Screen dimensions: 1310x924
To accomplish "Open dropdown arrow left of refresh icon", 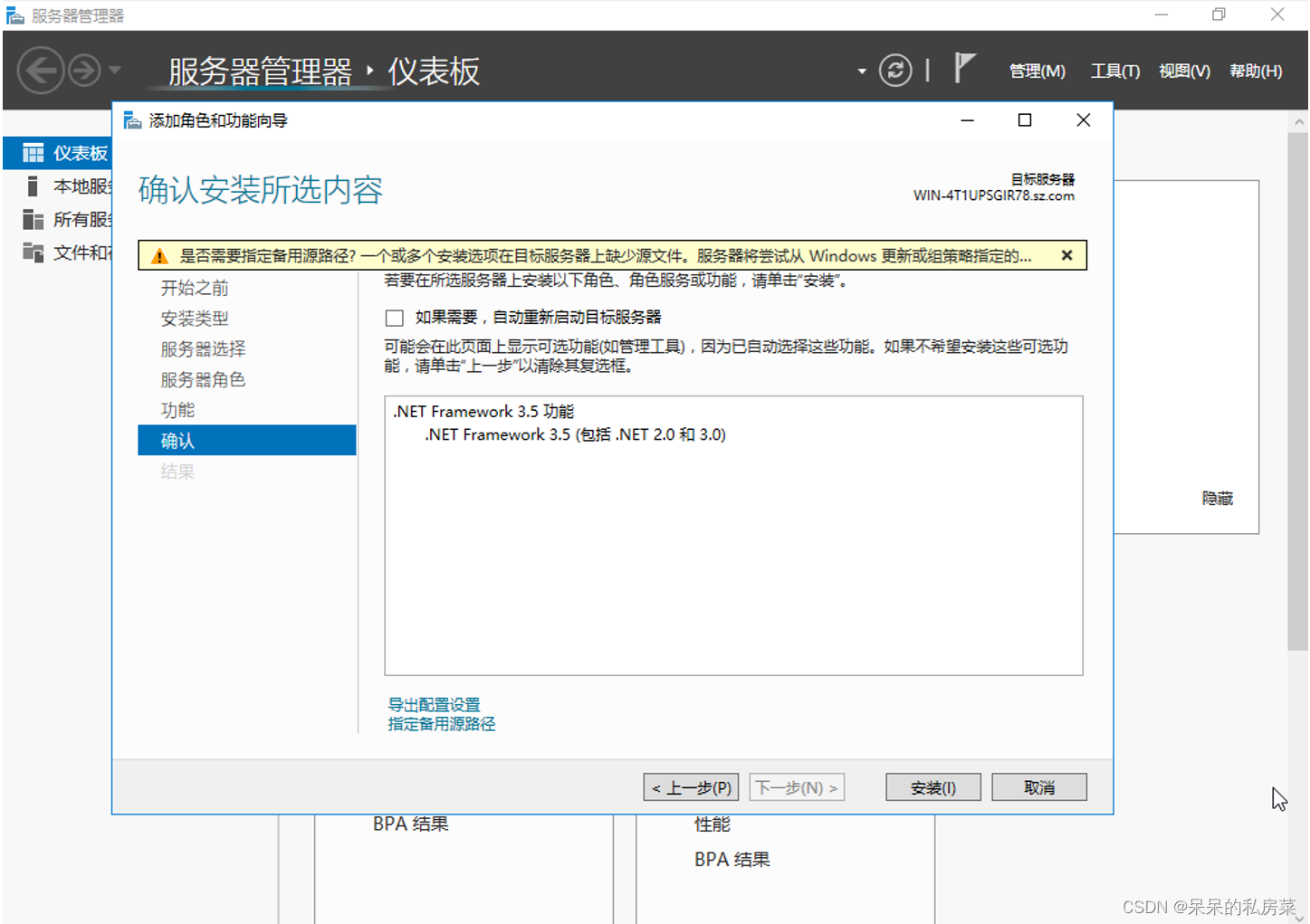I will click(861, 71).
